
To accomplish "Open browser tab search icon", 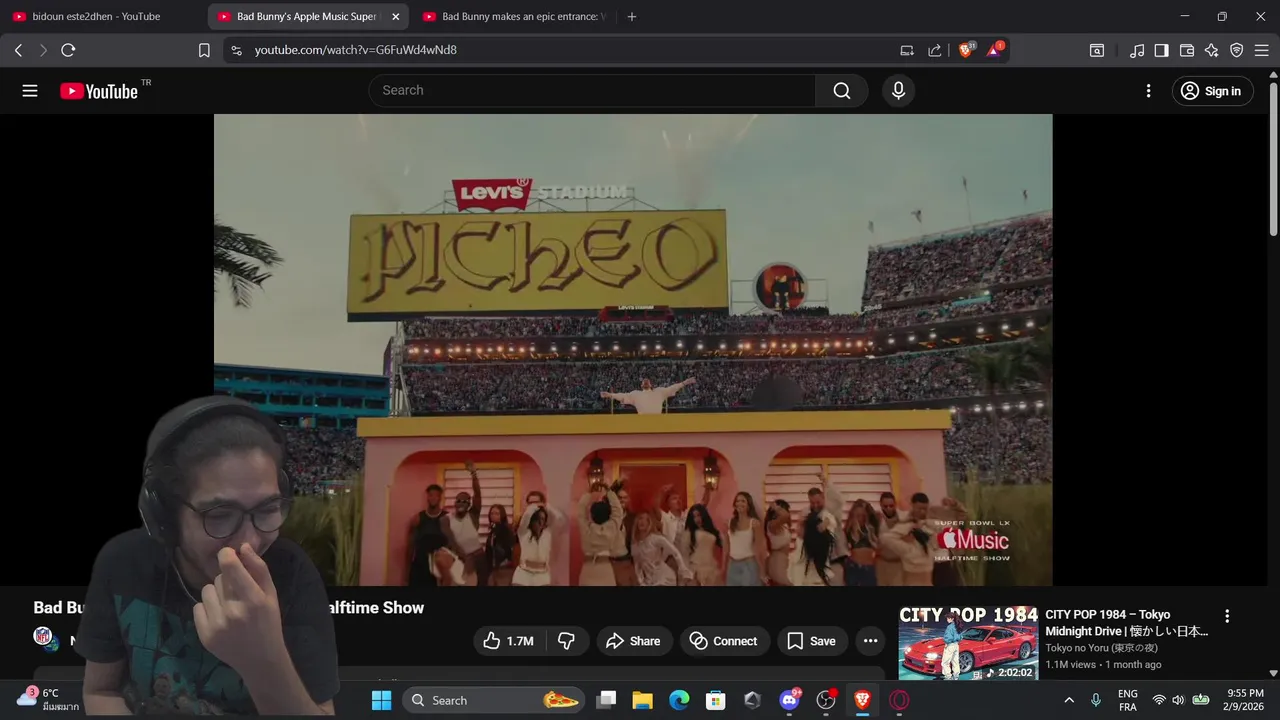I will tap(1097, 50).
